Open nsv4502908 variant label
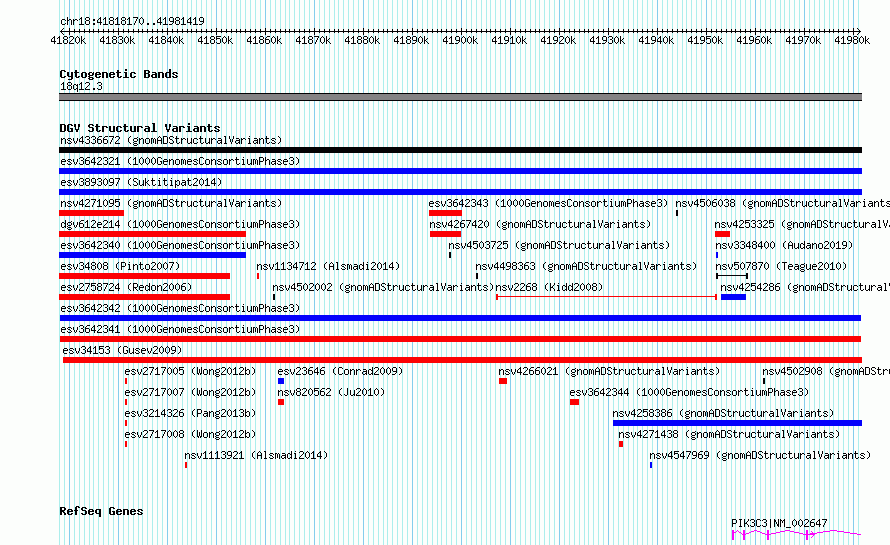Image resolution: width=890 pixels, height=545 pixels. coord(826,371)
